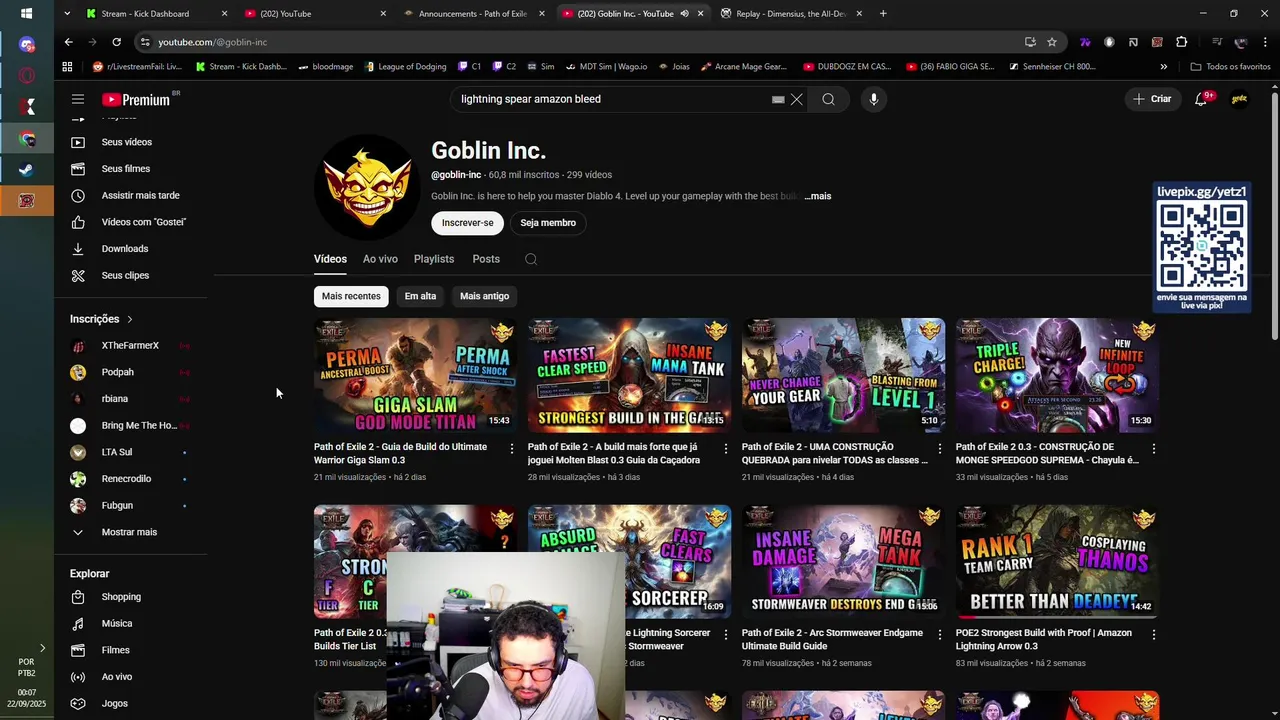Open the Giga Slam Titan thumbnail
Viewport: 1280px width, 720px height.
point(415,375)
